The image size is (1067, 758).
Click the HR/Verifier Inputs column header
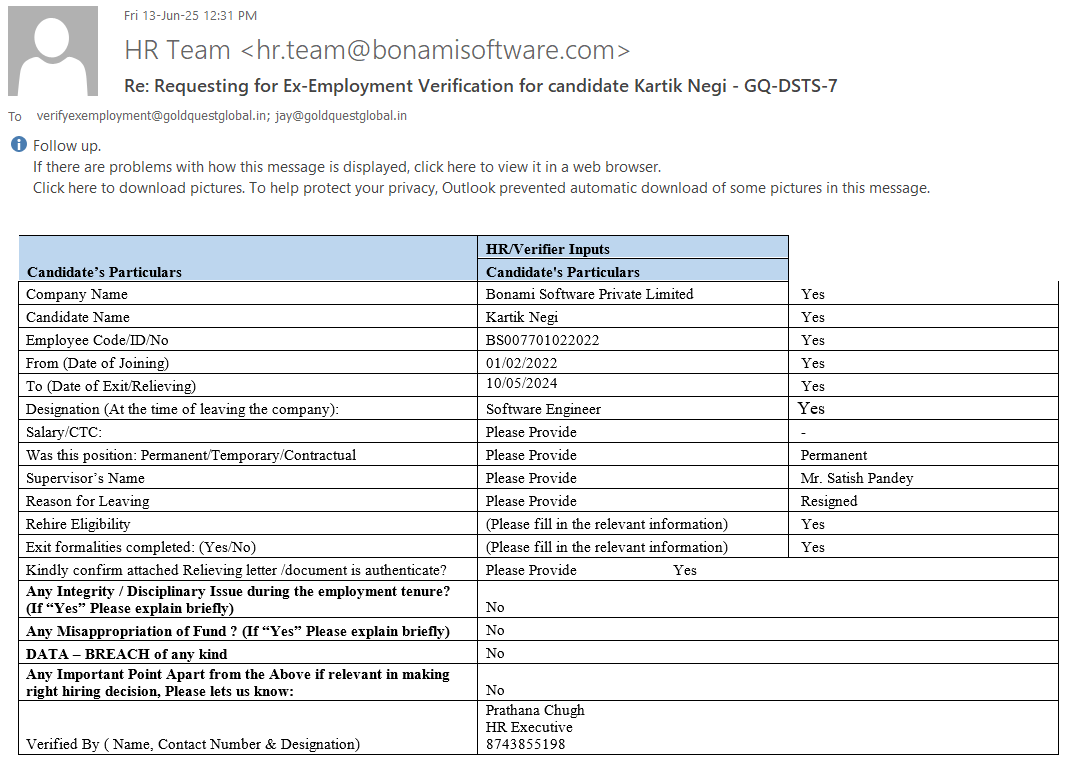(547, 249)
